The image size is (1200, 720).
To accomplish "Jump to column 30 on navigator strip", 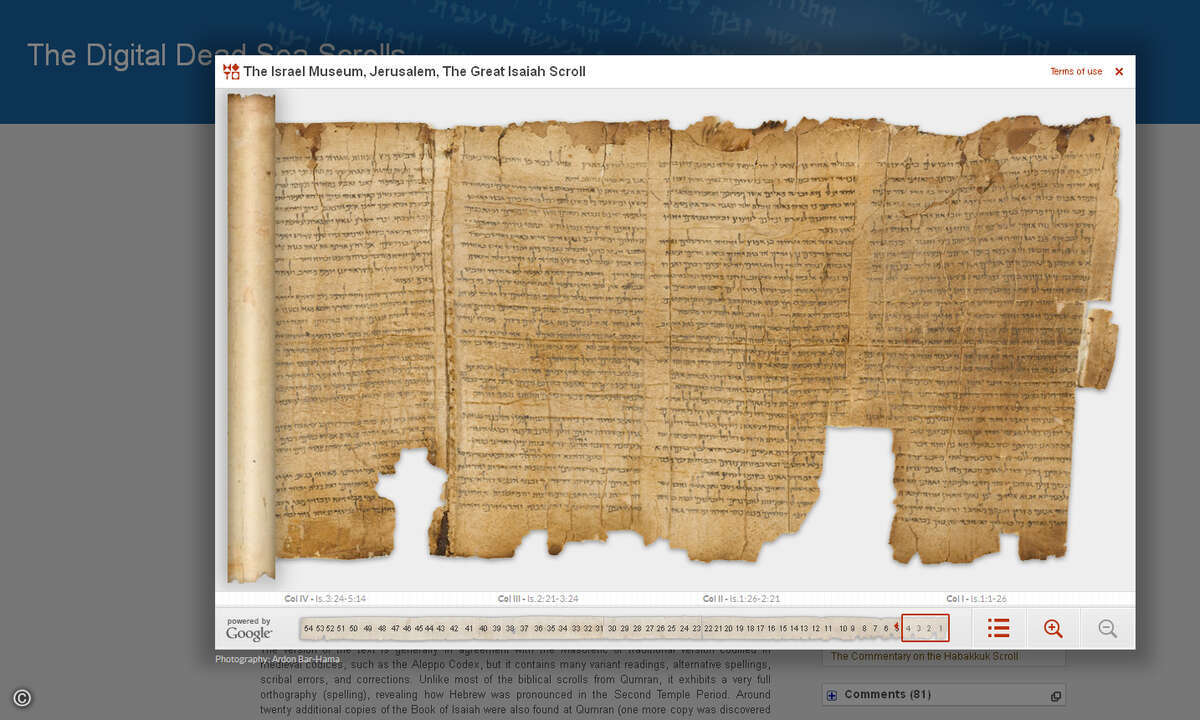I will click(611, 628).
